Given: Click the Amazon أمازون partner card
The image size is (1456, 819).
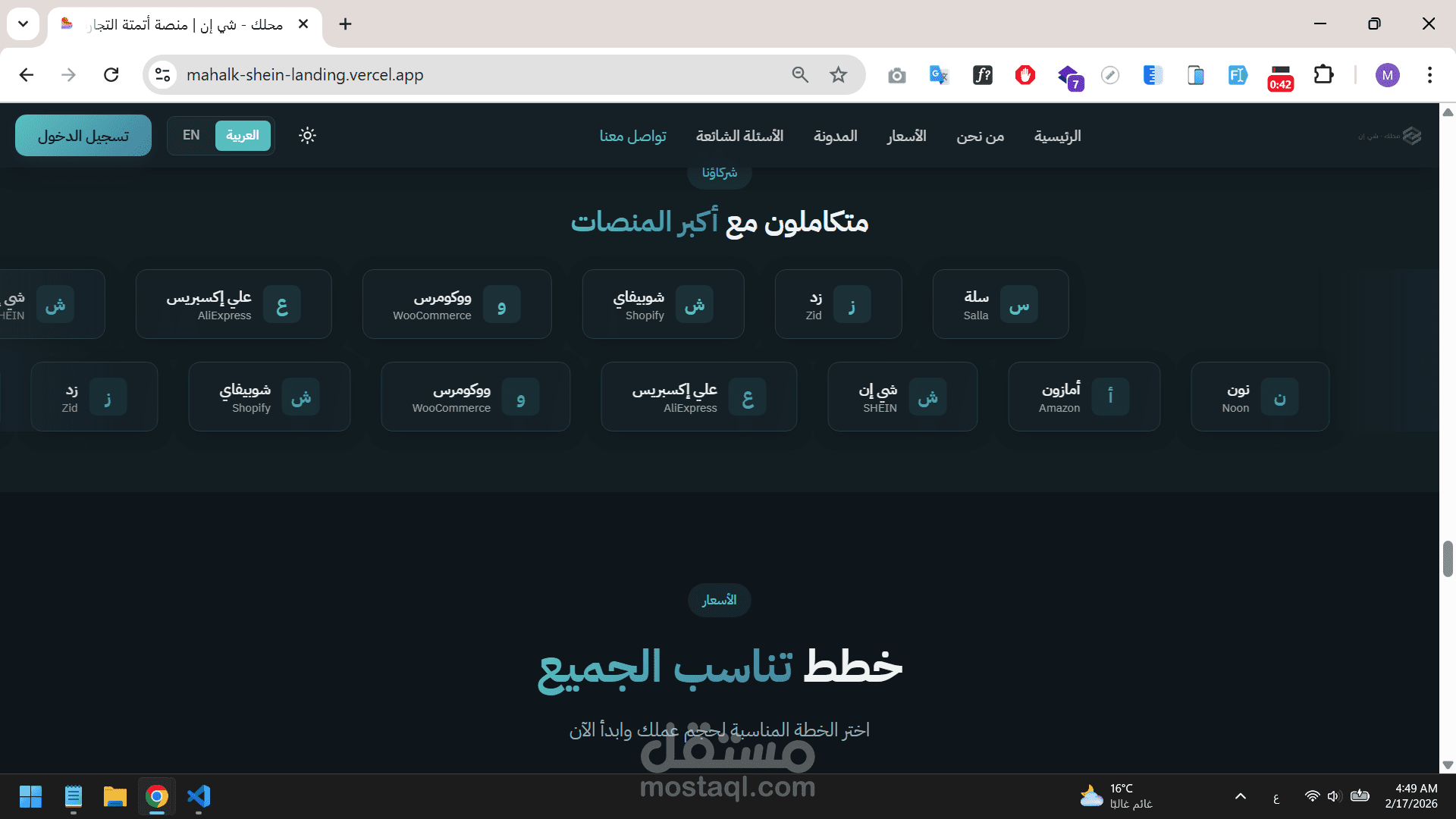Looking at the screenshot, I should click(x=1084, y=397).
